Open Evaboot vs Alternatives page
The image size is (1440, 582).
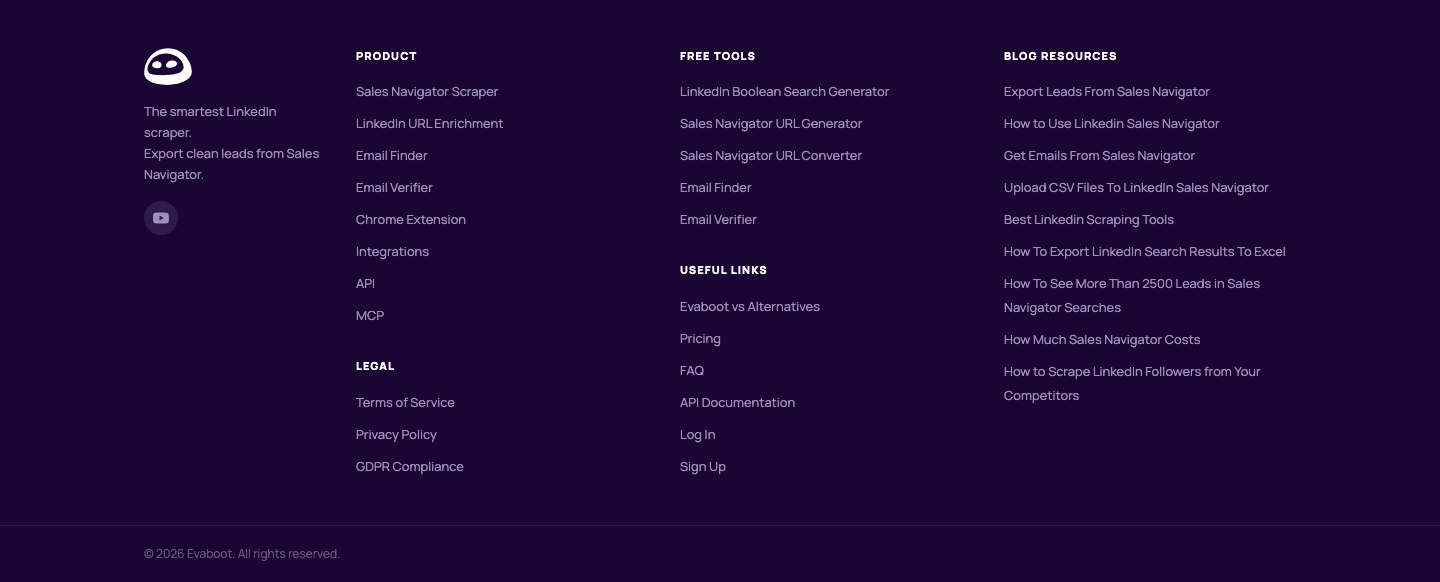(x=750, y=307)
